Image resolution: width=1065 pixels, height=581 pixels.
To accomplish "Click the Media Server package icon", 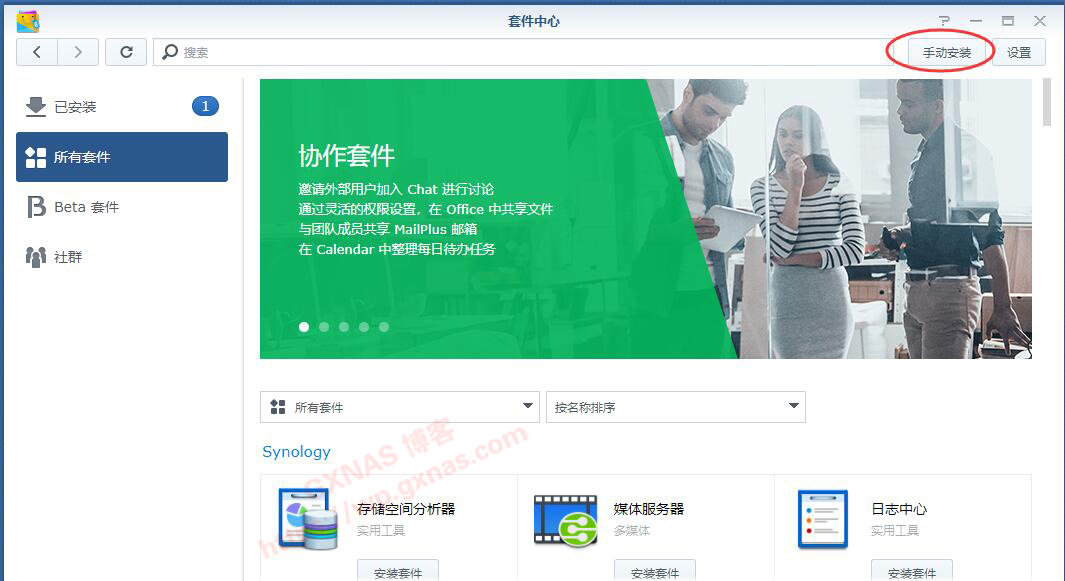I will [565, 519].
